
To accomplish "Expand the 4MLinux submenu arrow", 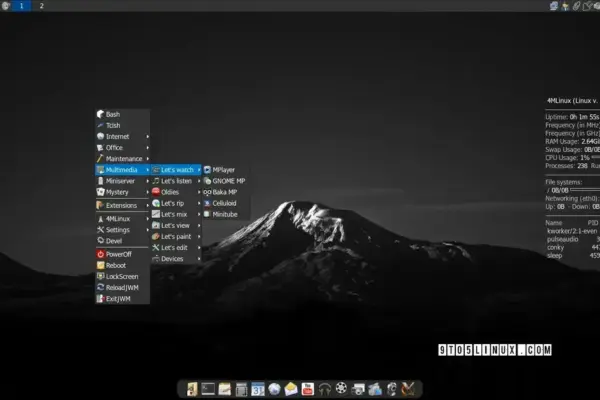I will 147,219.
